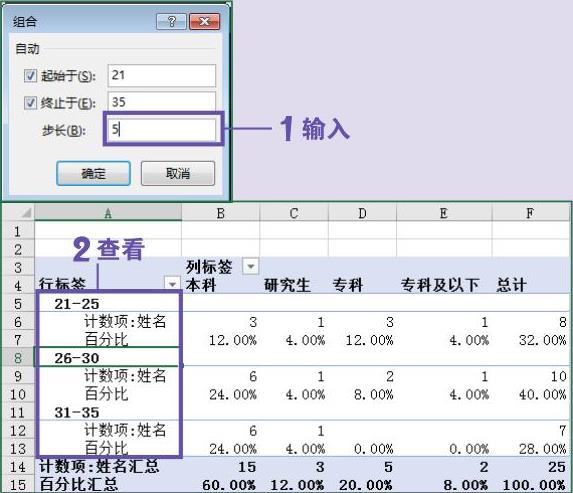Viewport: 573px width, 493px height.
Task: Select row 1 header
Action: click(x=18, y=231)
